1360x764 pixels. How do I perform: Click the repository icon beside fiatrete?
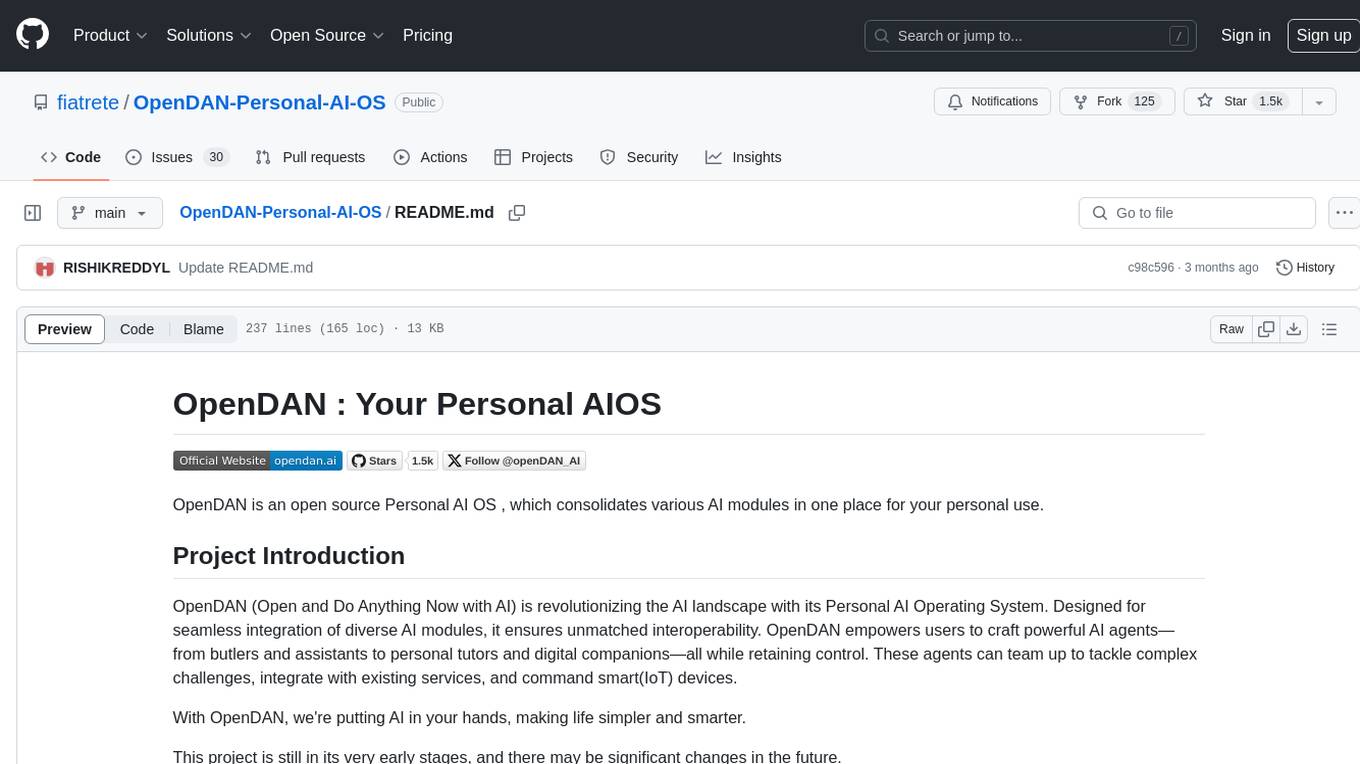(40, 102)
